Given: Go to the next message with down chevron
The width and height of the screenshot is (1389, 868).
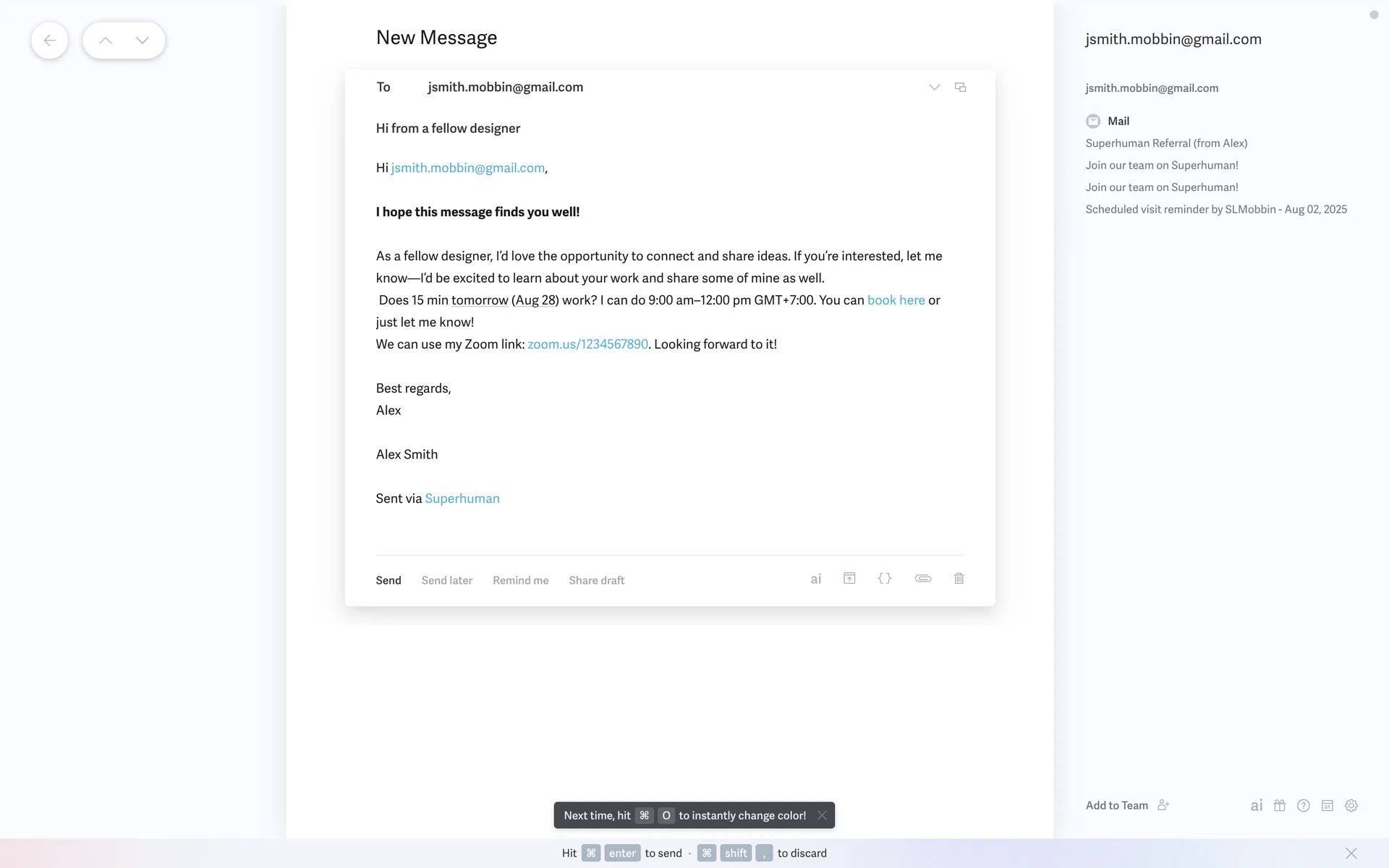Looking at the screenshot, I should pos(143,41).
